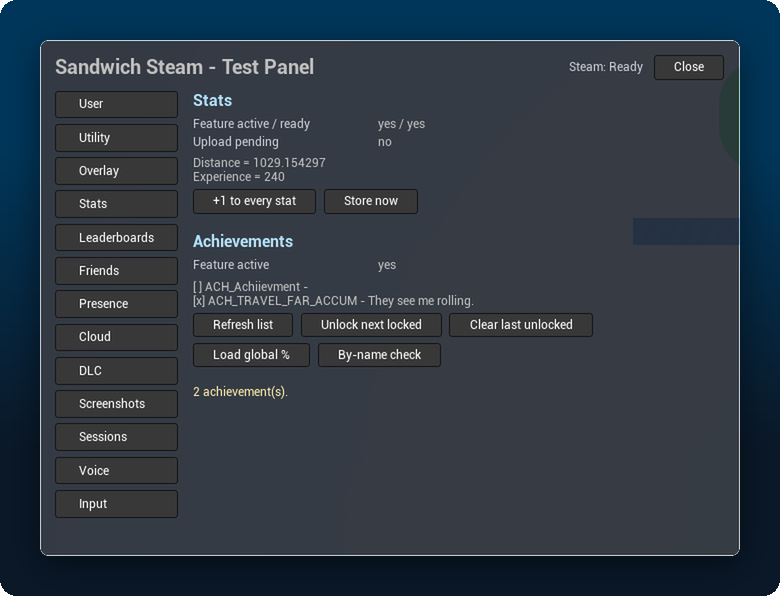Click the Stats section heading

(212, 100)
